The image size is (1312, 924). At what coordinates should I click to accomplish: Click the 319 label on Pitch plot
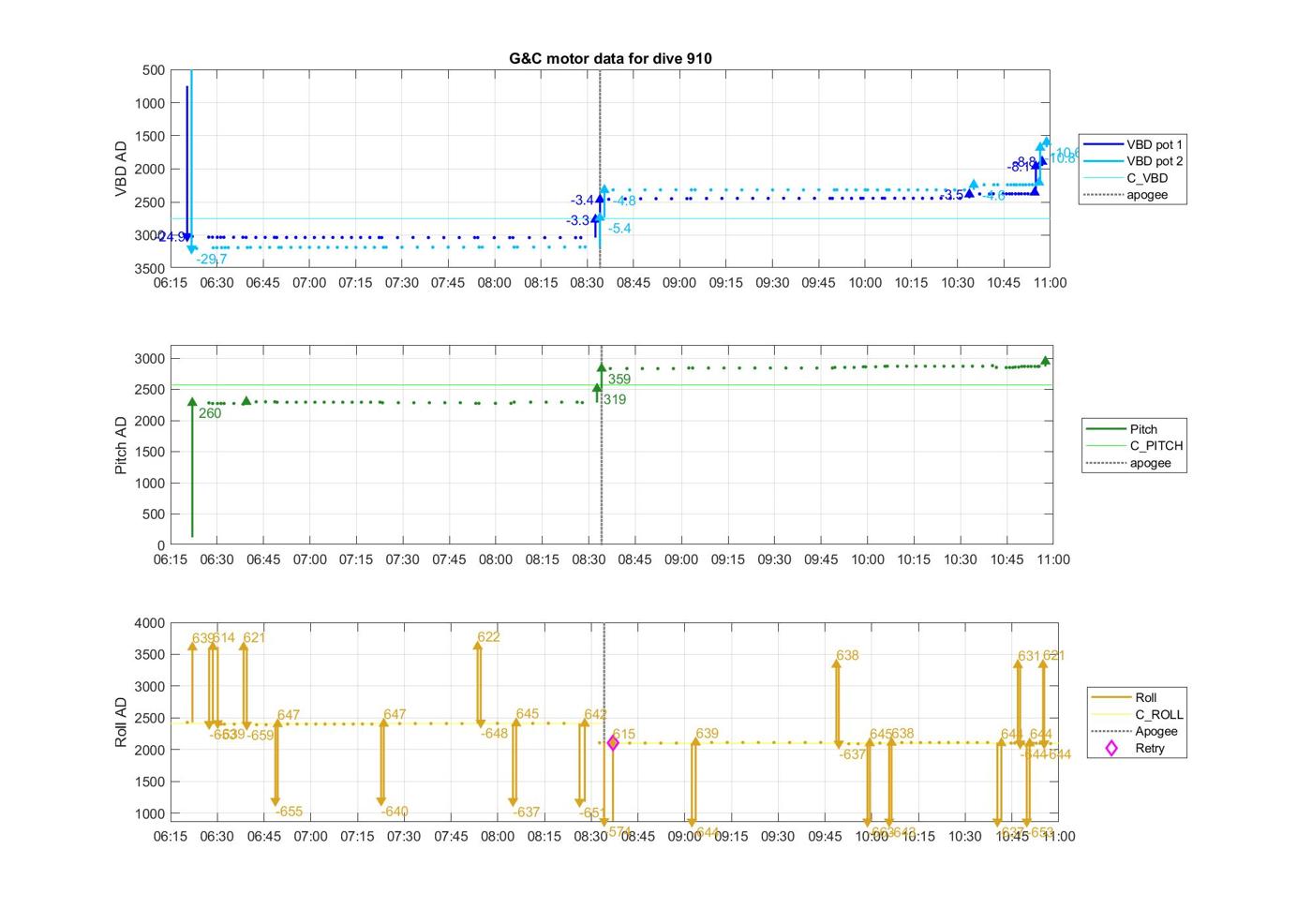click(x=615, y=399)
